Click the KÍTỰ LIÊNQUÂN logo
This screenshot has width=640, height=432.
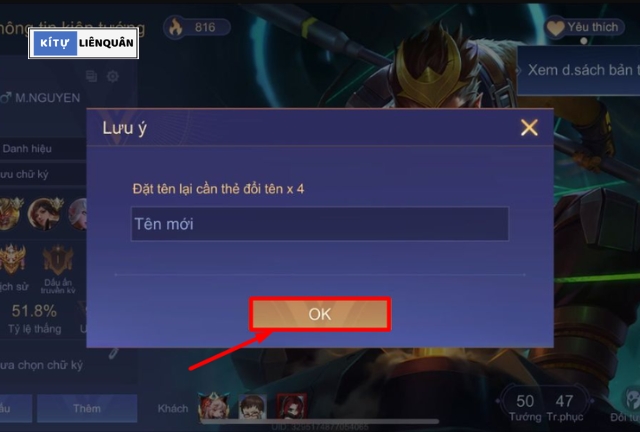(84, 43)
